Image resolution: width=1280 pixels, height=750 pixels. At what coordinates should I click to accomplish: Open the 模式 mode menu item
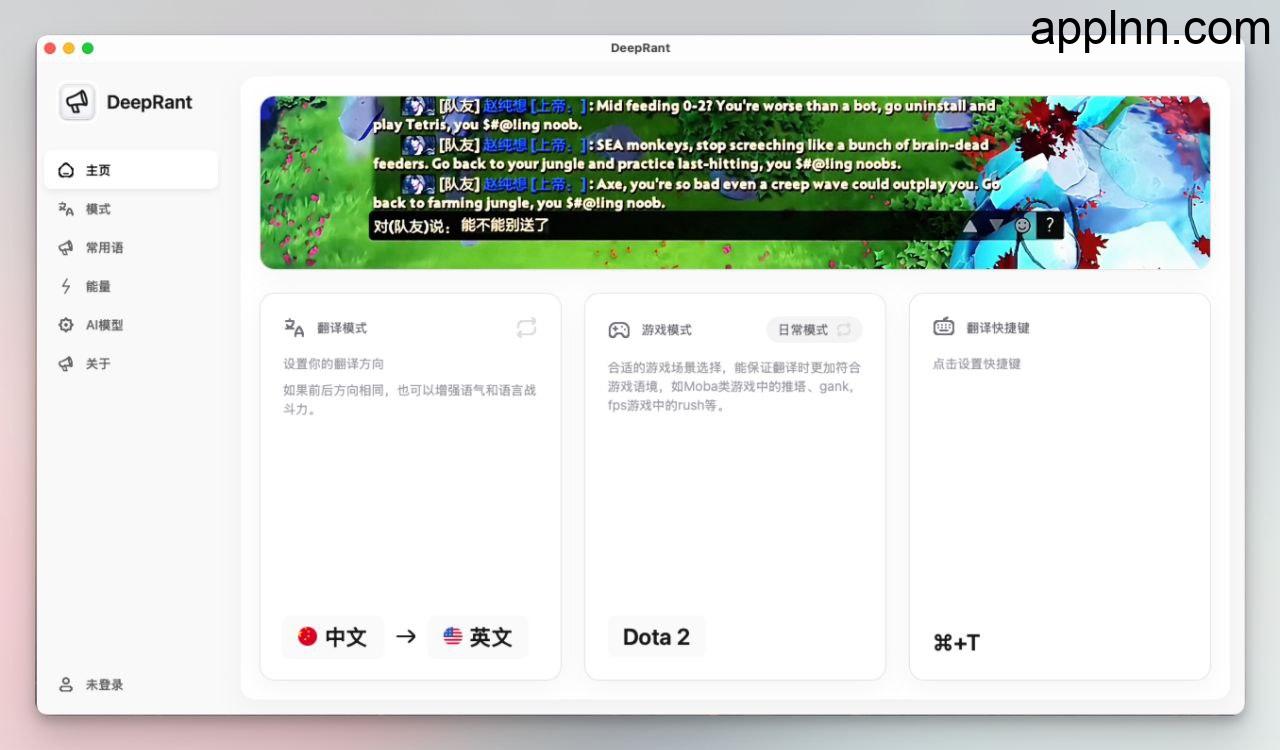131,209
